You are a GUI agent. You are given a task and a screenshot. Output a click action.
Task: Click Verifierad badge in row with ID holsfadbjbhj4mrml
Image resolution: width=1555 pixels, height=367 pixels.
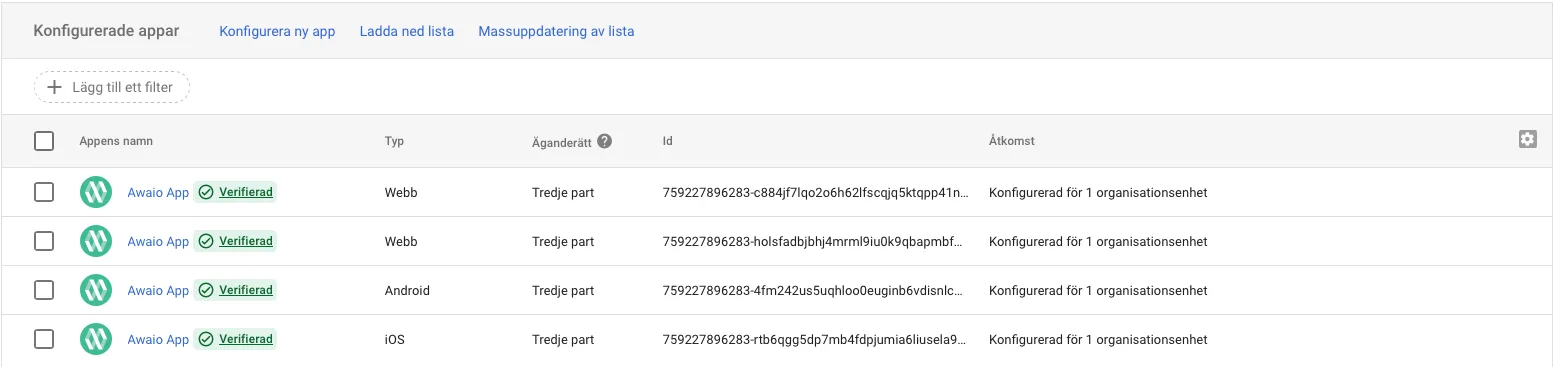pyautogui.click(x=235, y=242)
